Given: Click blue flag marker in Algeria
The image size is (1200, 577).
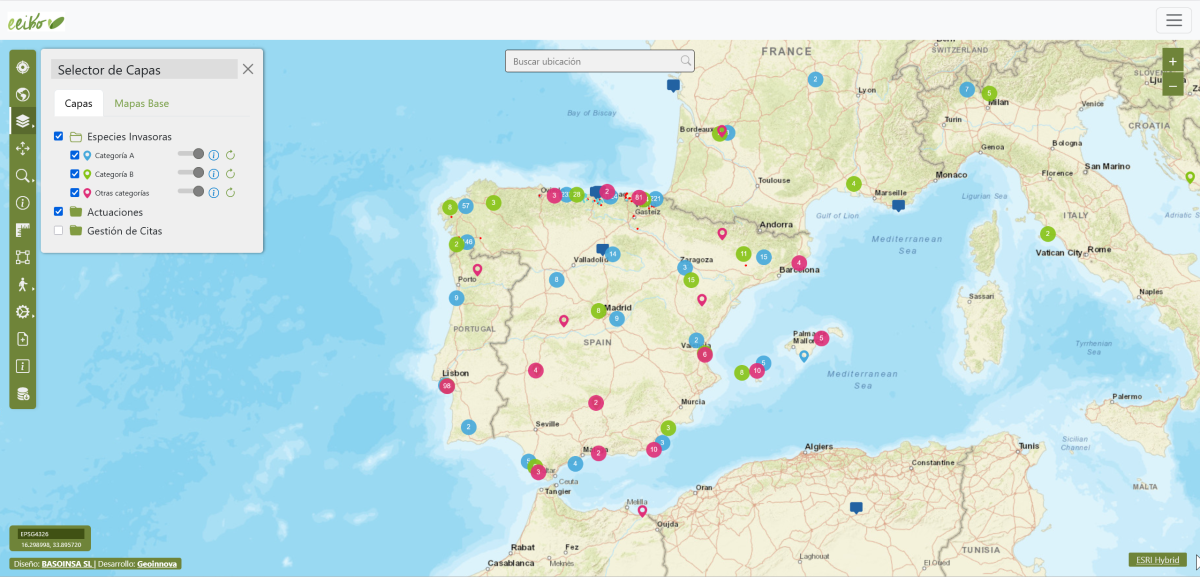Looking at the screenshot, I should coord(856,508).
